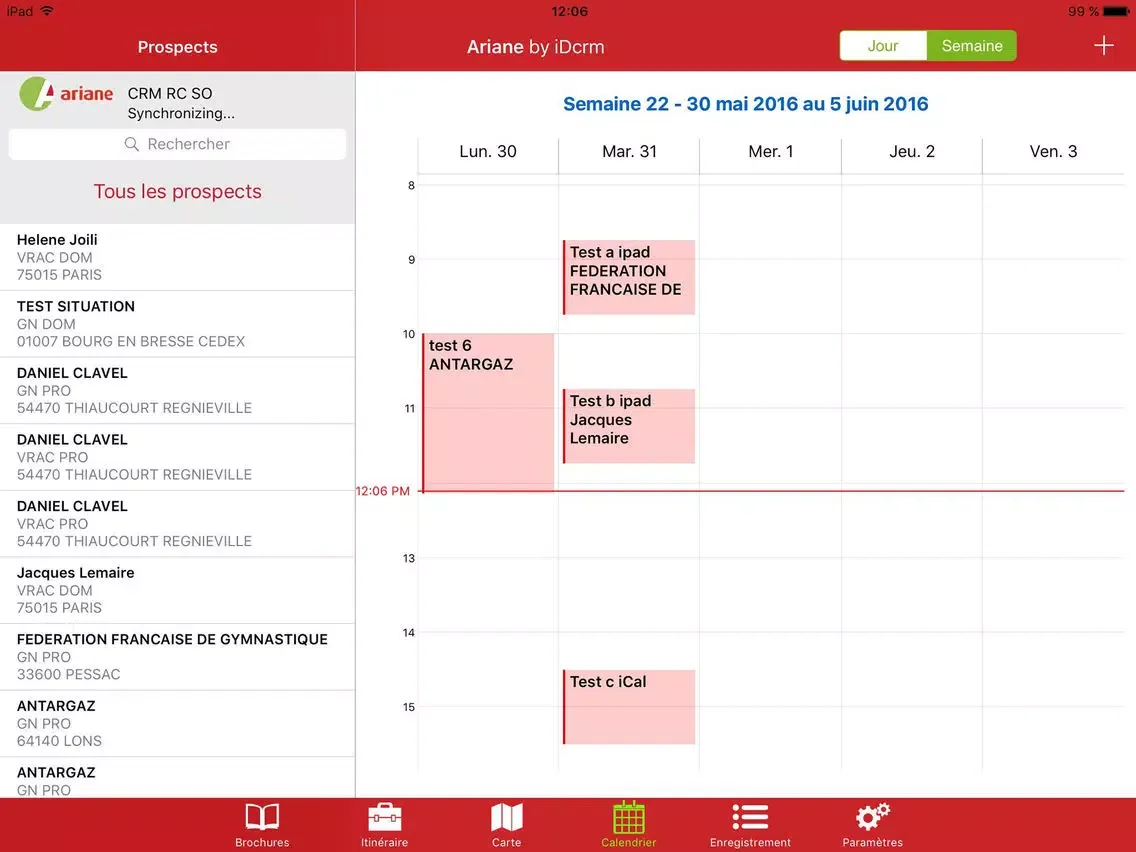Click the Ariane by iDcrm title
This screenshot has width=1136, height=852.
point(535,47)
